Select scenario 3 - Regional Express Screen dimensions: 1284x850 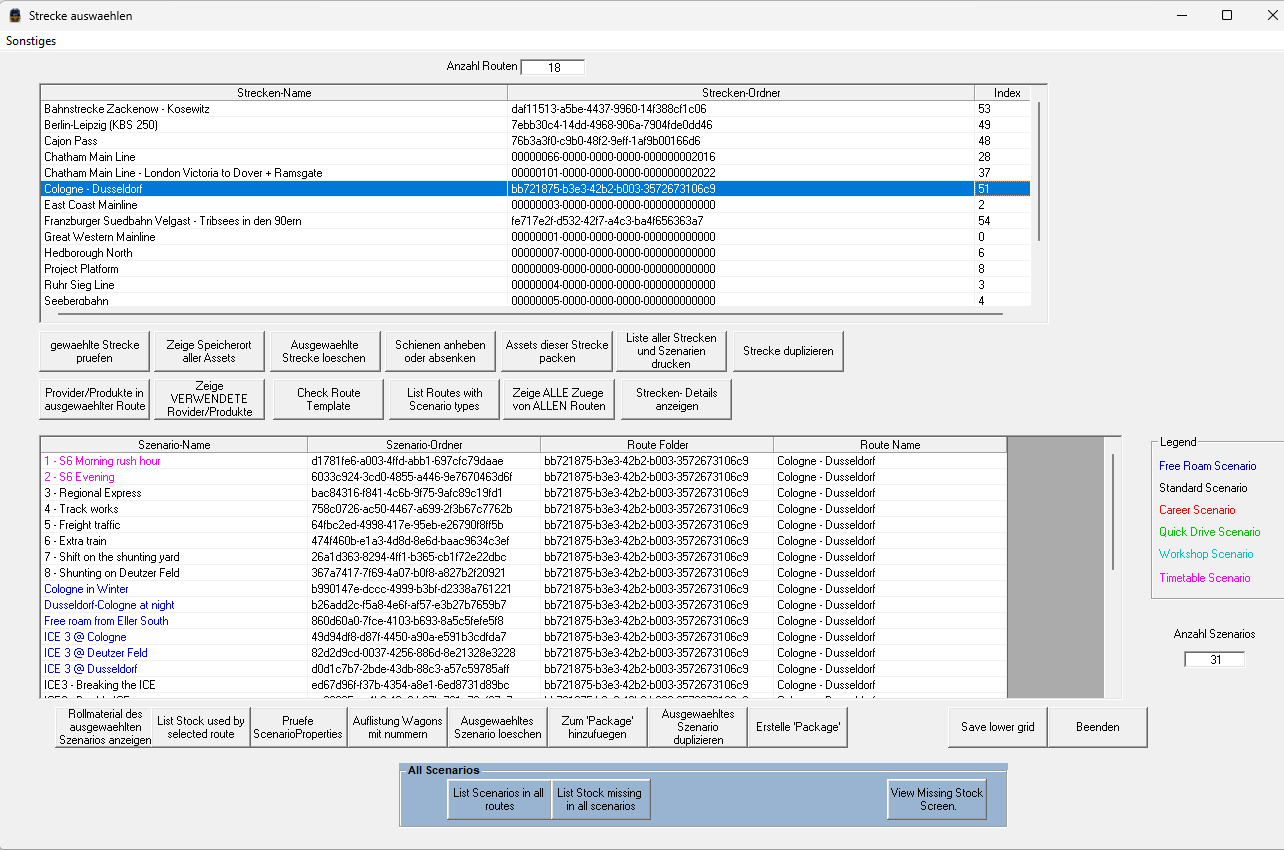click(524, 493)
